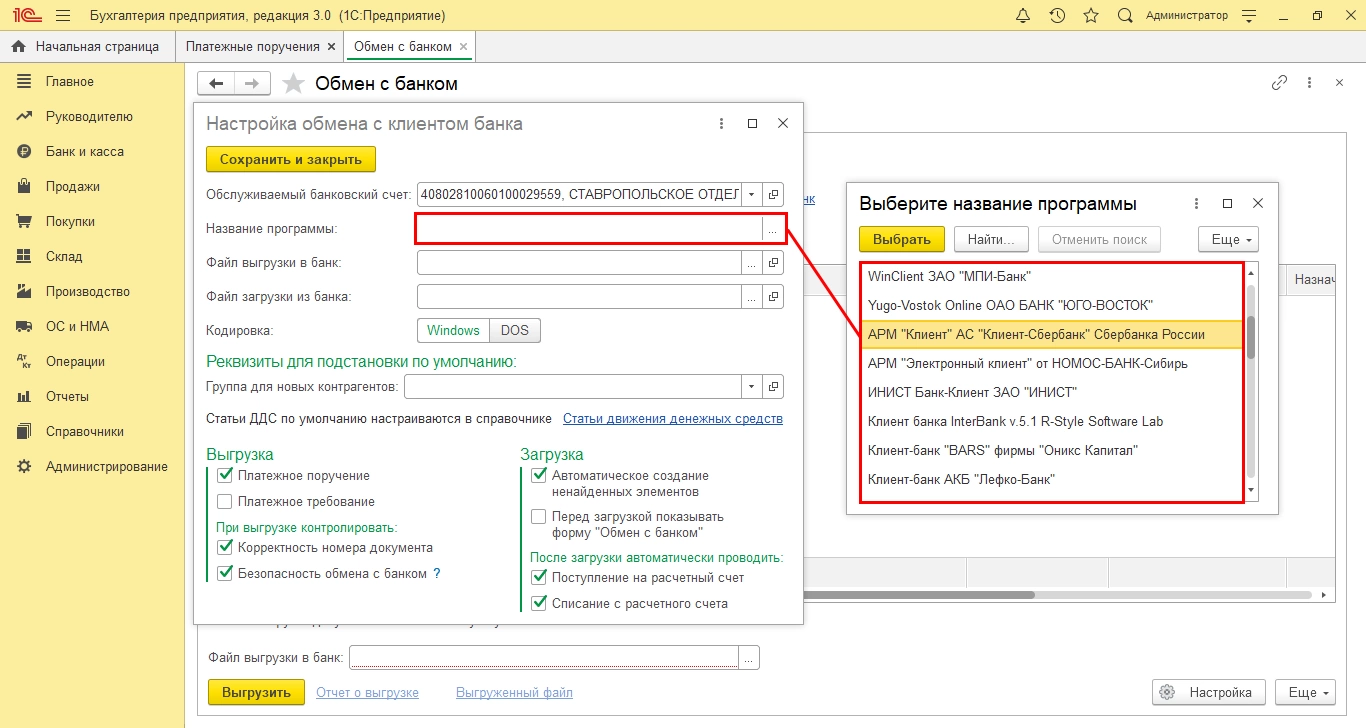Screen dimensions: 1366x728
Task: Open the history clock icon
Action: [x=1057, y=16]
